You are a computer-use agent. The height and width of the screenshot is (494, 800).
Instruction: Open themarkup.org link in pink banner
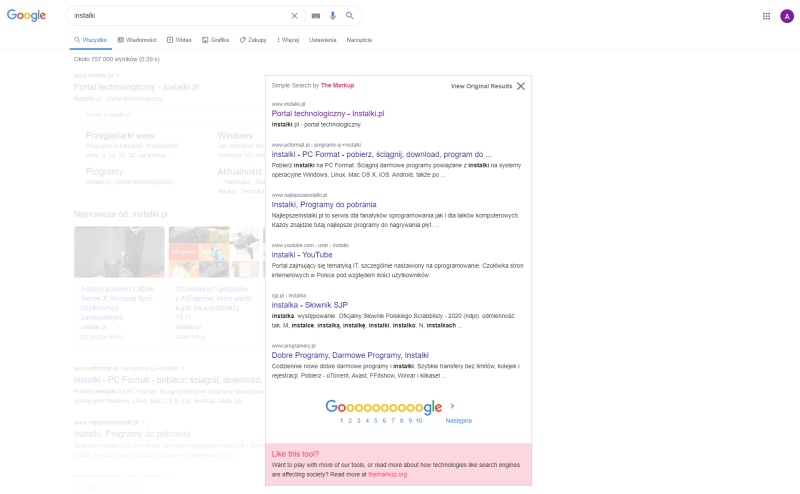[388, 474]
